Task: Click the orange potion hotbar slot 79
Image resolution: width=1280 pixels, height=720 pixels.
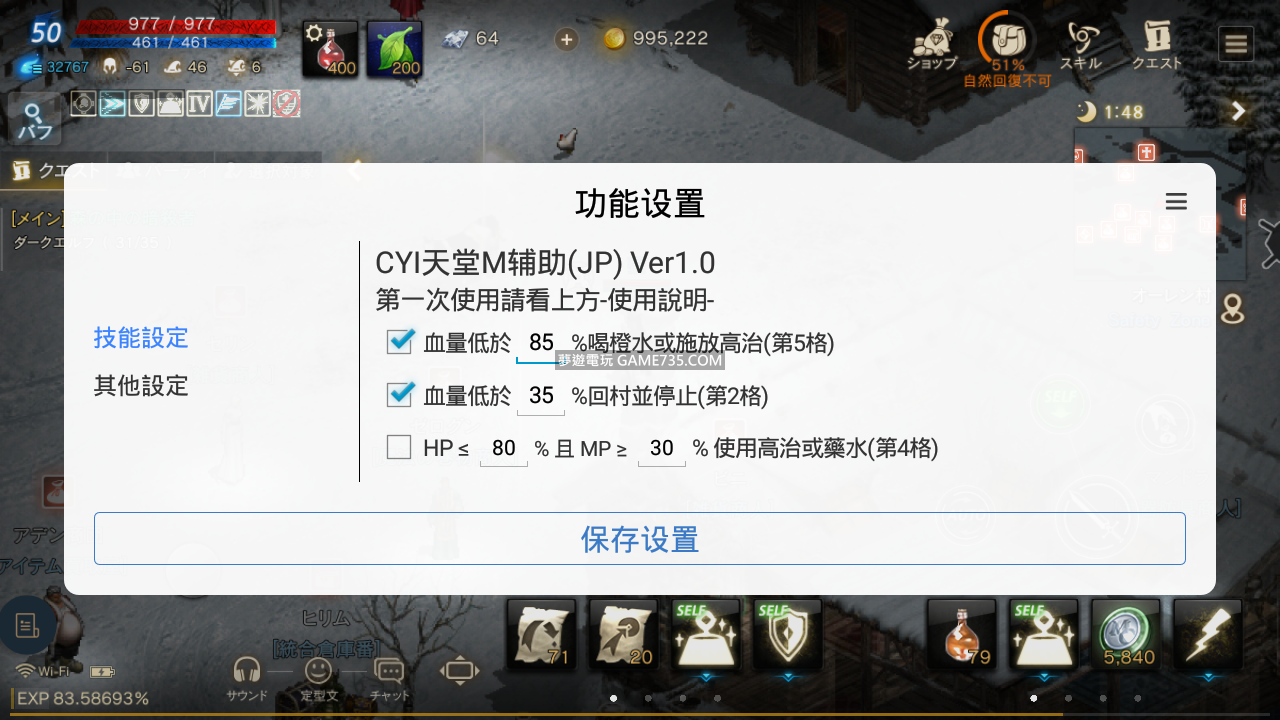Action: tap(962, 634)
